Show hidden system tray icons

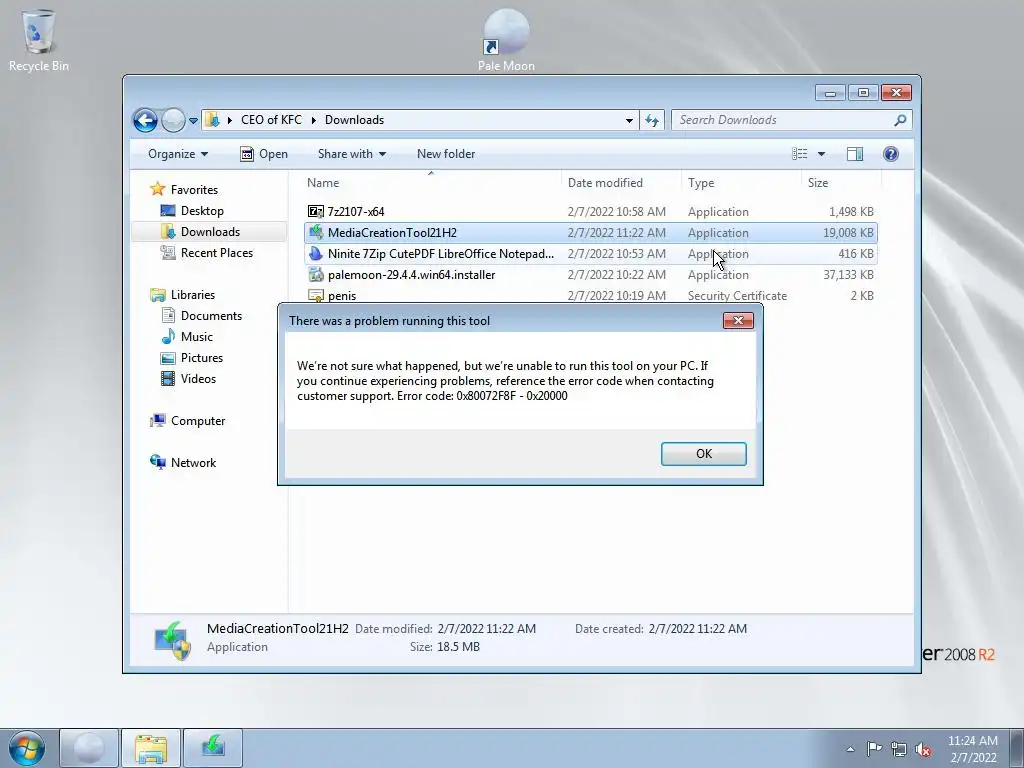pyautogui.click(x=850, y=749)
